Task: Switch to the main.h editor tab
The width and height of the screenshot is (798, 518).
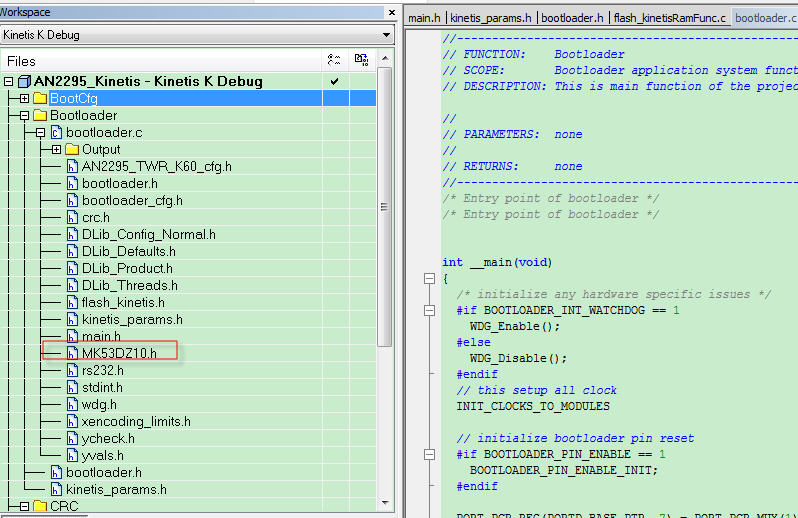Action: 424,18
